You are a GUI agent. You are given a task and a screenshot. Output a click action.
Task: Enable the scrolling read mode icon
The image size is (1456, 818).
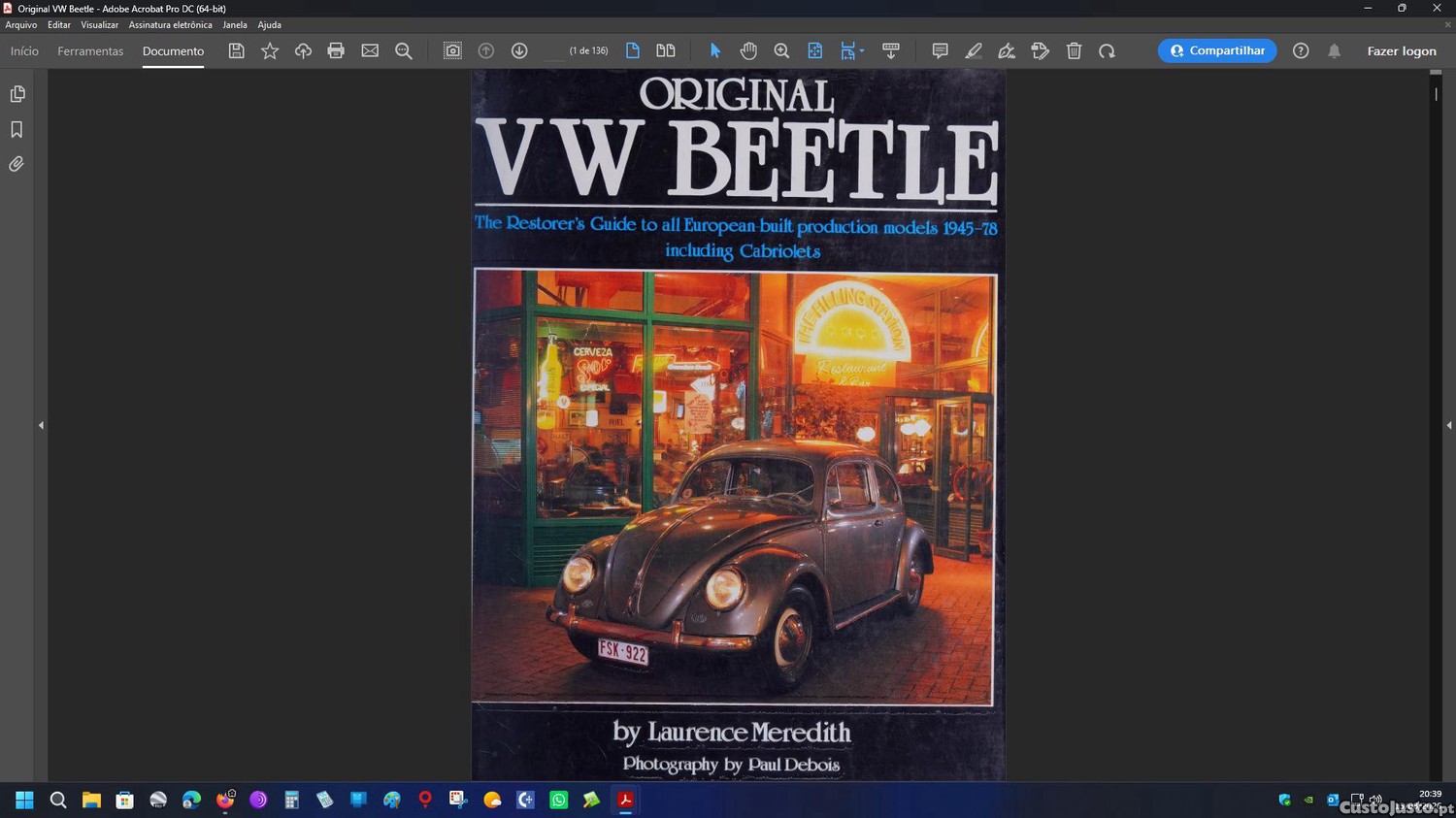[x=891, y=50]
